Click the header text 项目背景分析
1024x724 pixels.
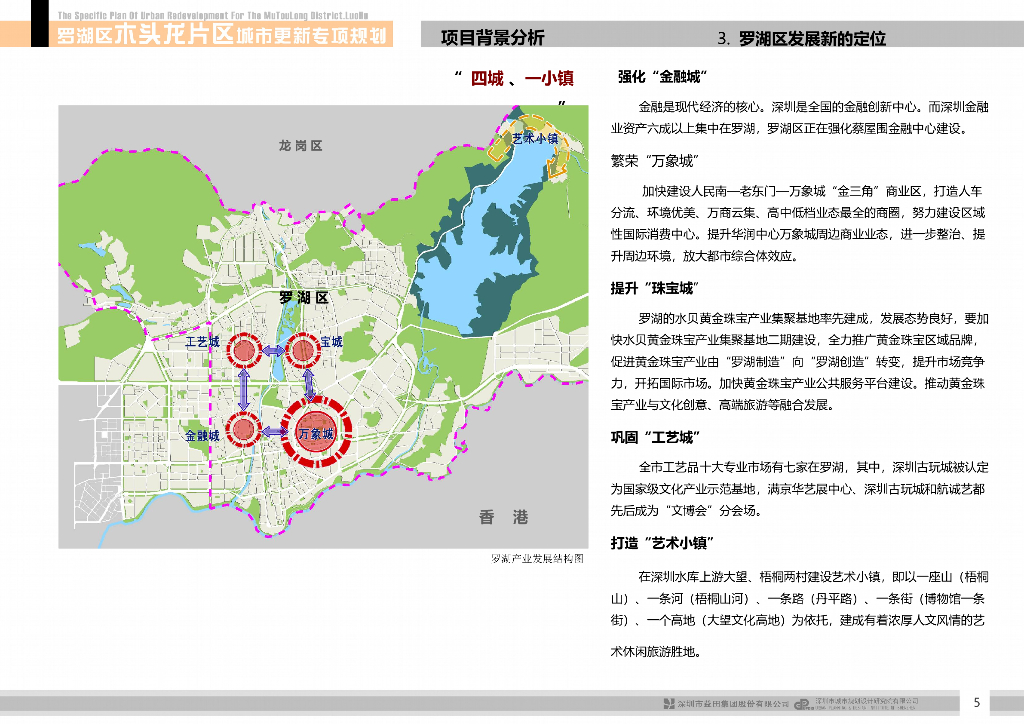point(492,38)
